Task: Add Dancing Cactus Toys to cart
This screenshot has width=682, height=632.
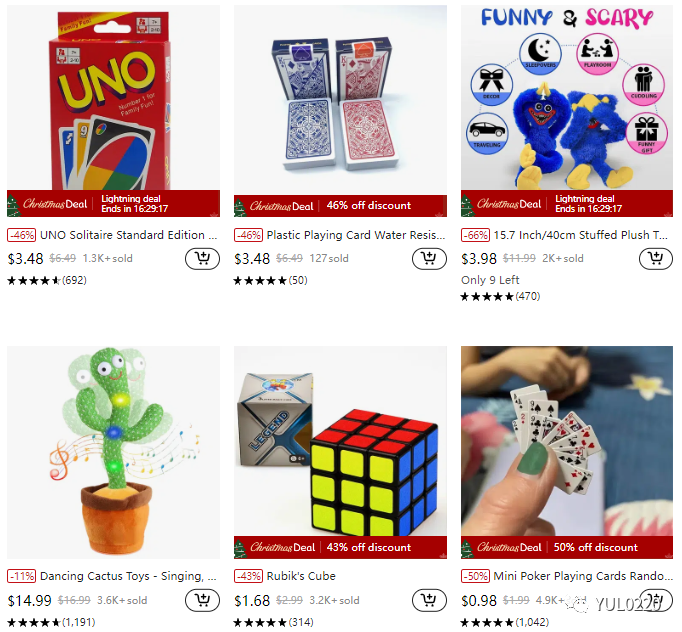Action: coord(202,600)
